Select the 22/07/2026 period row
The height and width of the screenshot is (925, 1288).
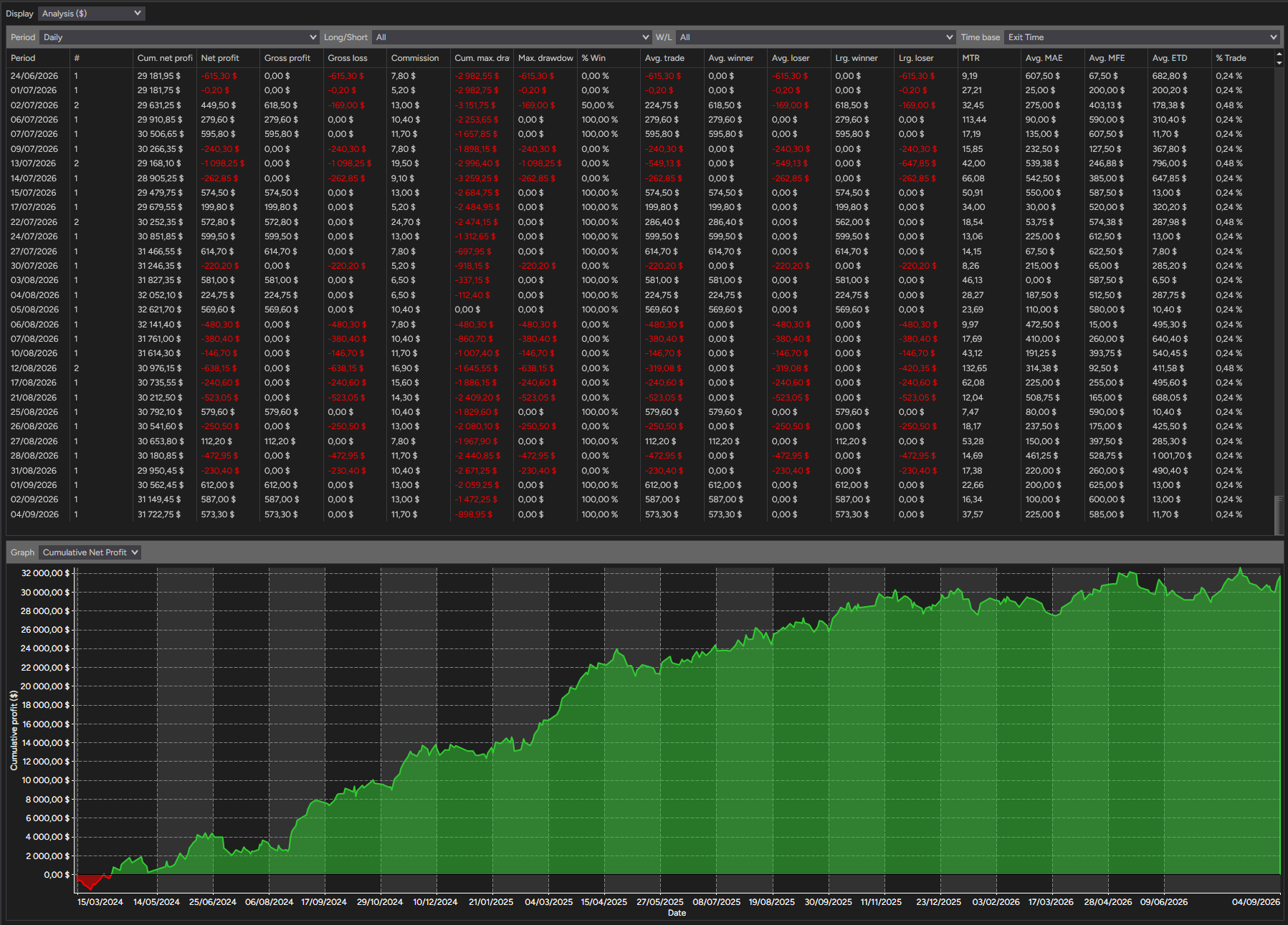(x=641, y=222)
